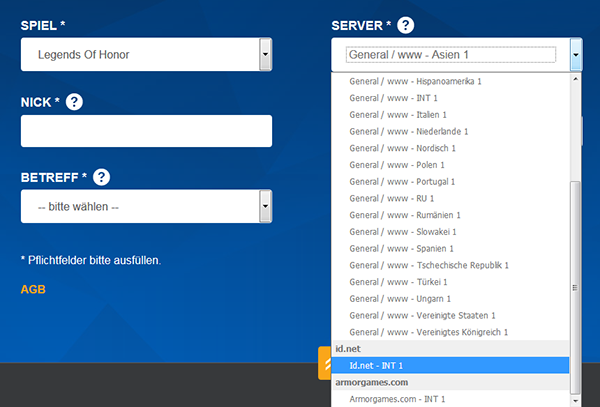Open the Spiel dropdown showing Legends Of Honor

pos(147,54)
